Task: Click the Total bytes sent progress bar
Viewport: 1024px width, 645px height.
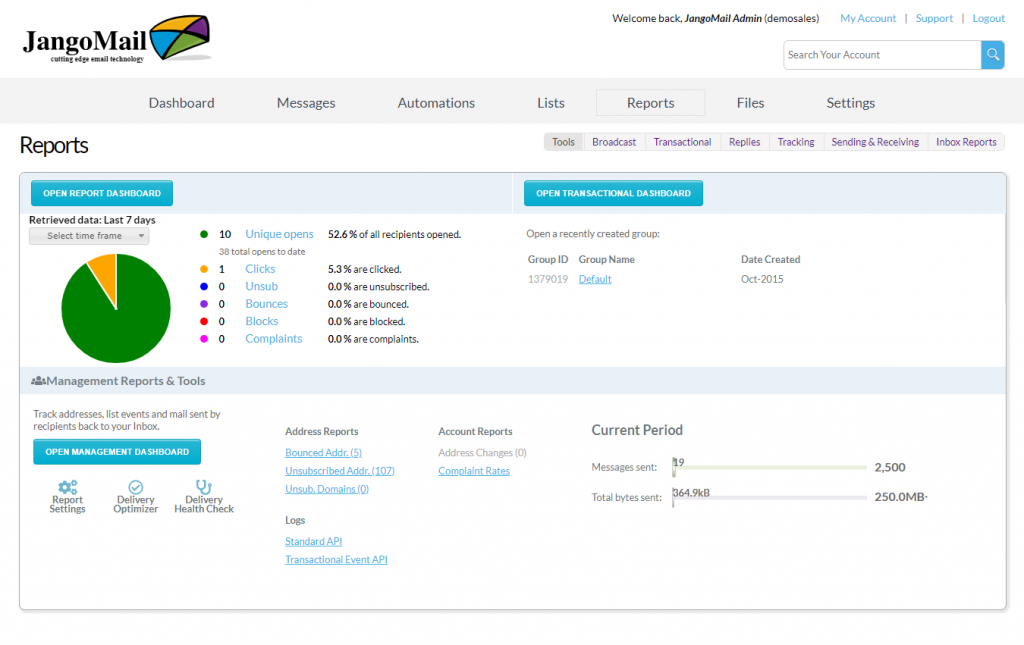Action: pos(770,497)
